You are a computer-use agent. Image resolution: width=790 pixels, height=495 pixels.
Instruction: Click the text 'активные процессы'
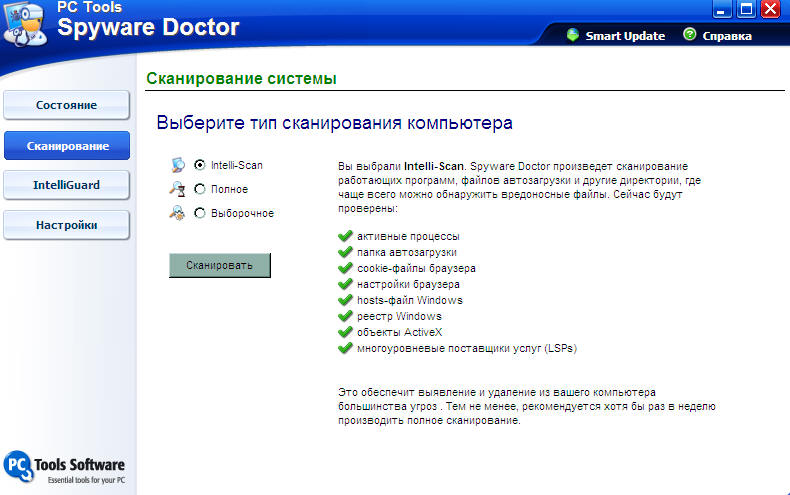[x=408, y=236]
